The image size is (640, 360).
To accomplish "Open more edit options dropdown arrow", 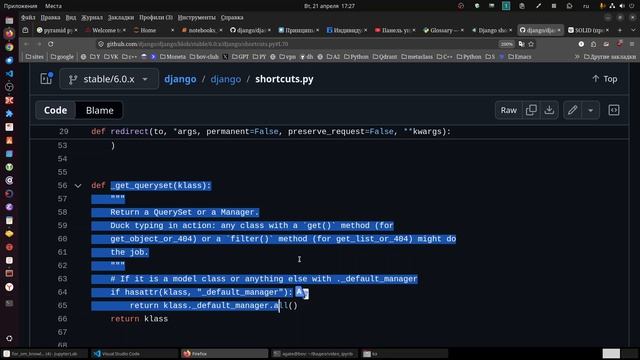I will [590, 110].
